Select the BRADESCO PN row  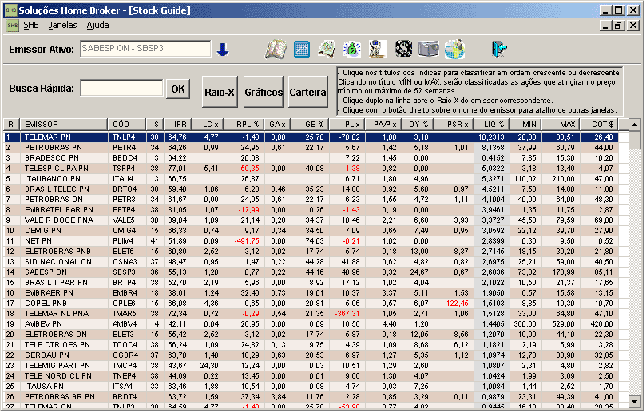pyautogui.click(x=311, y=158)
